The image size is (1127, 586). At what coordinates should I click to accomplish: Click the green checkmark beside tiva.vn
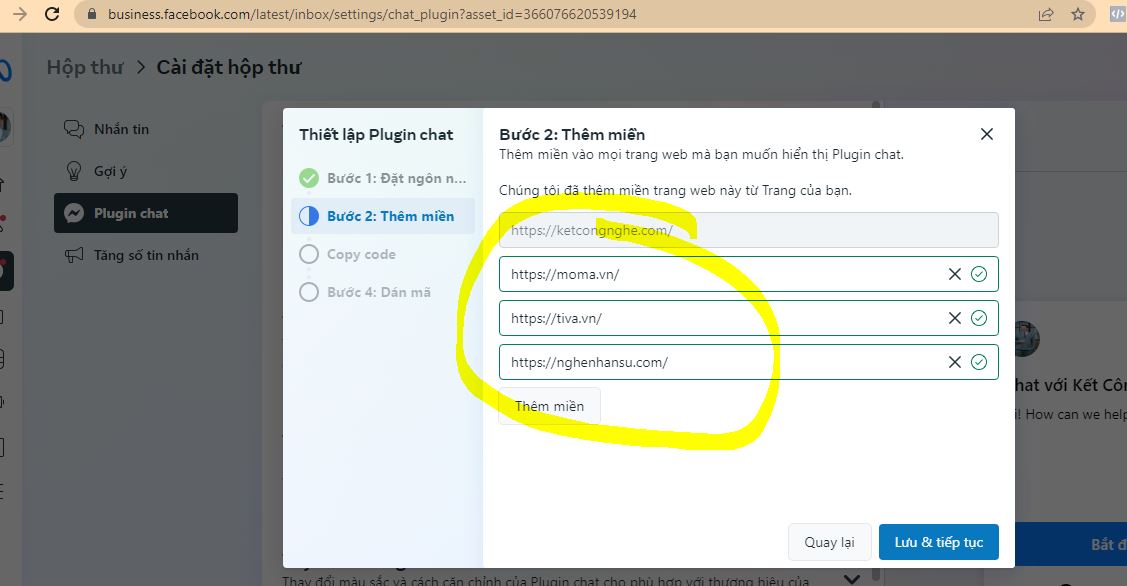point(979,318)
